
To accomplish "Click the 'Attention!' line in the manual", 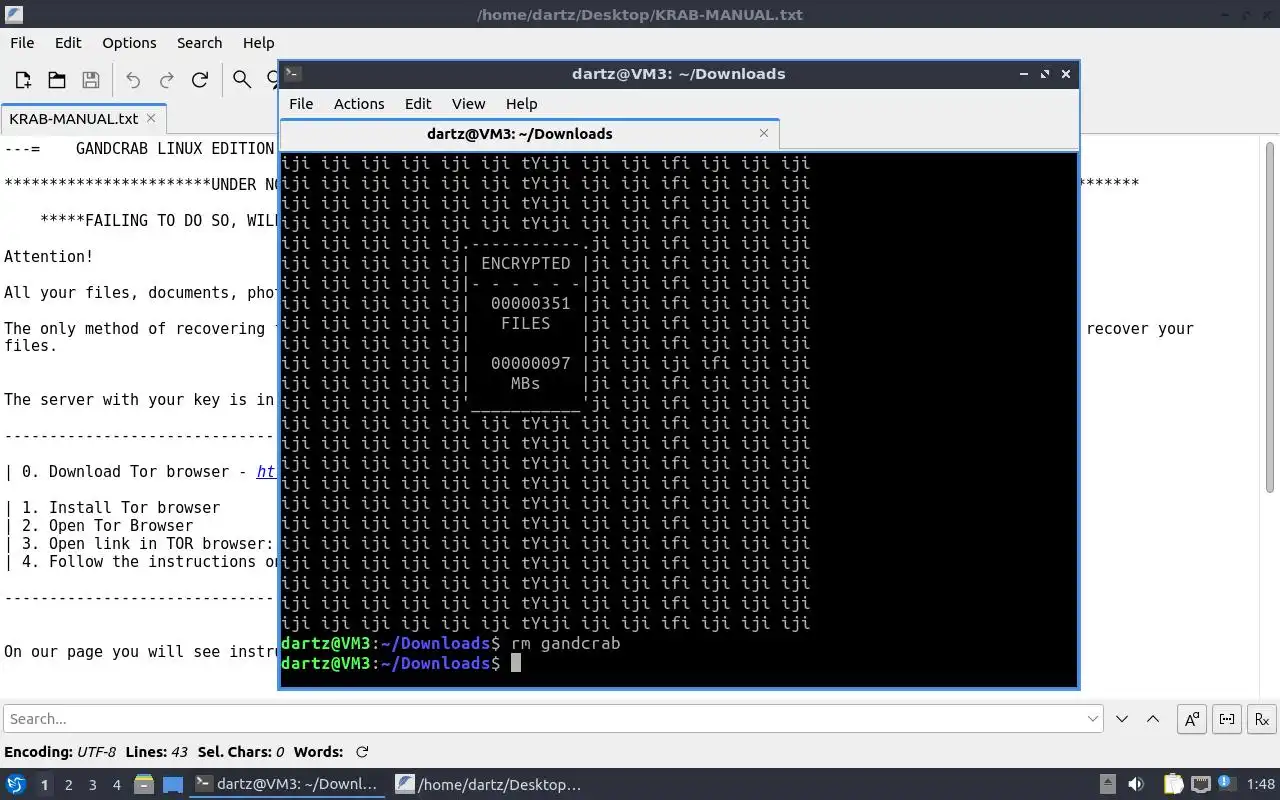I will tap(49, 256).
